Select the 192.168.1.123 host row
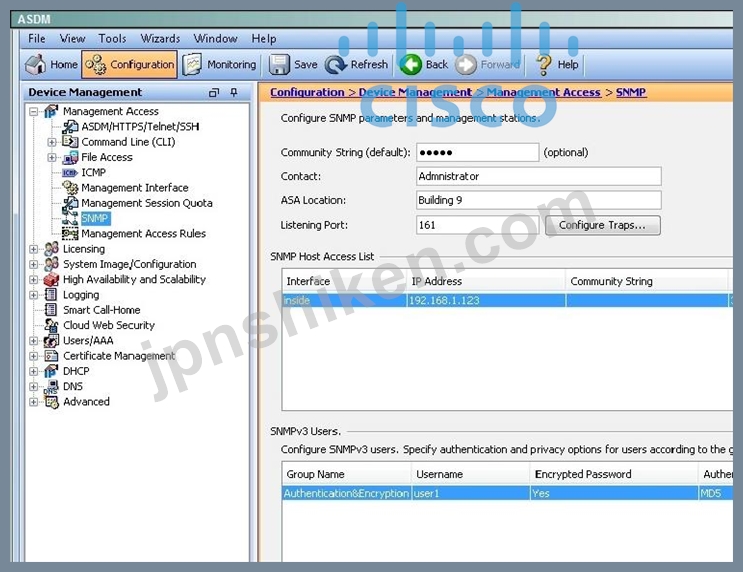Screen dimensions: 743x572 pyautogui.click(x=507, y=300)
